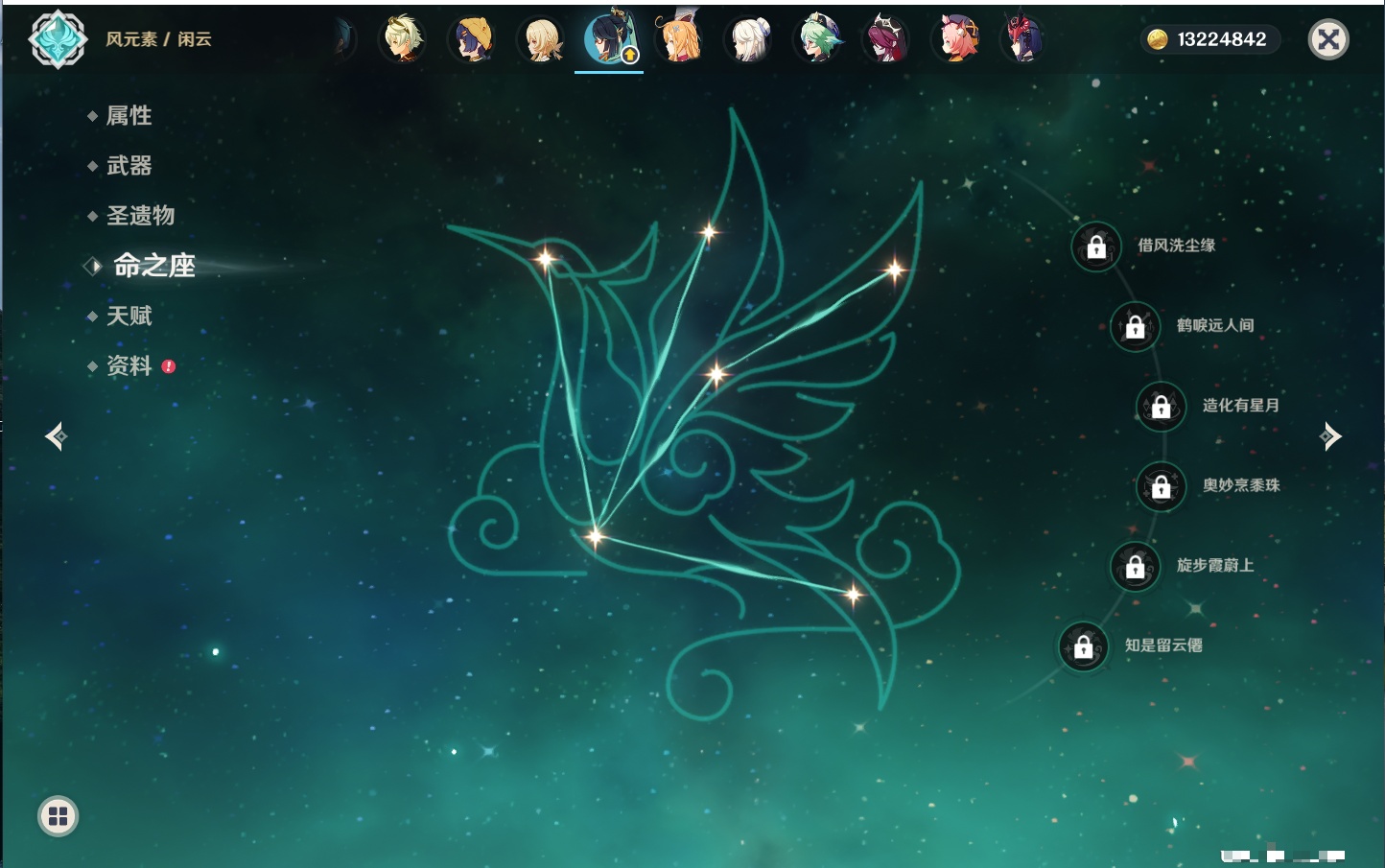
Task: Open the 武器 weapon page
Action: [129, 166]
